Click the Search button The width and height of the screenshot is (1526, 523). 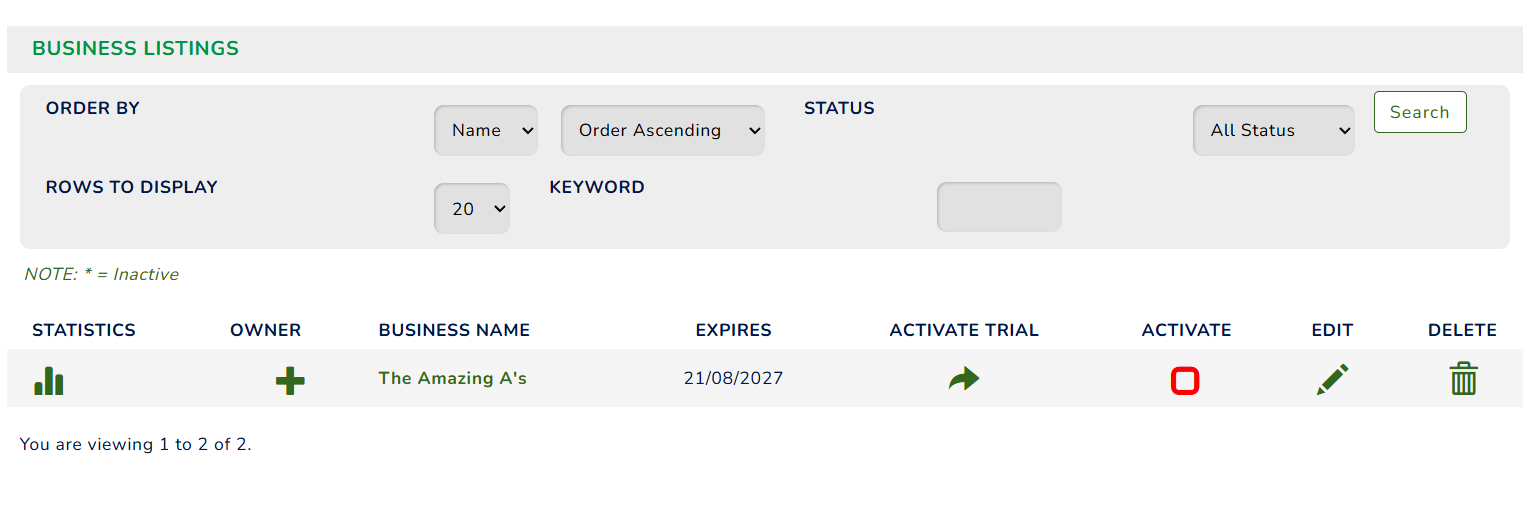coord(1420,112)
